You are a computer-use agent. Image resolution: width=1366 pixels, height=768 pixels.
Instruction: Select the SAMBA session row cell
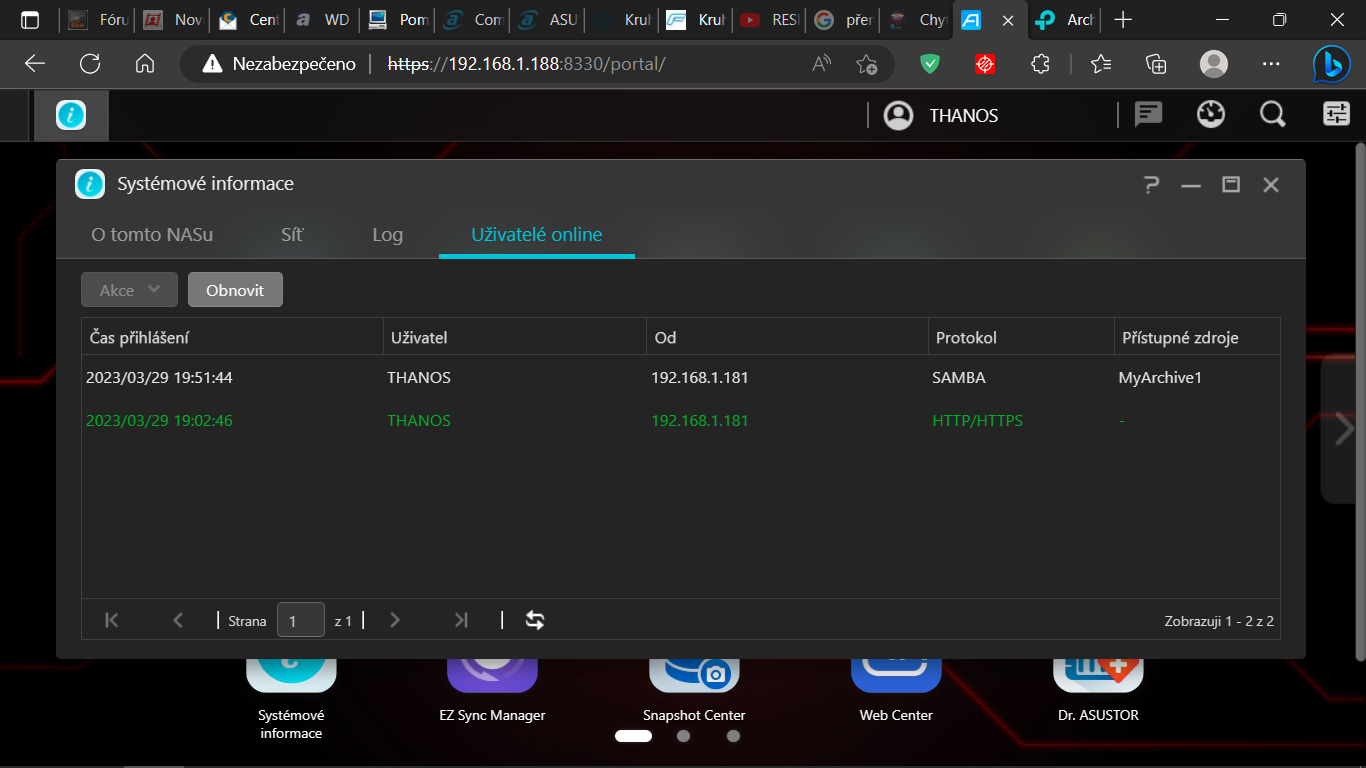[958, 378]
